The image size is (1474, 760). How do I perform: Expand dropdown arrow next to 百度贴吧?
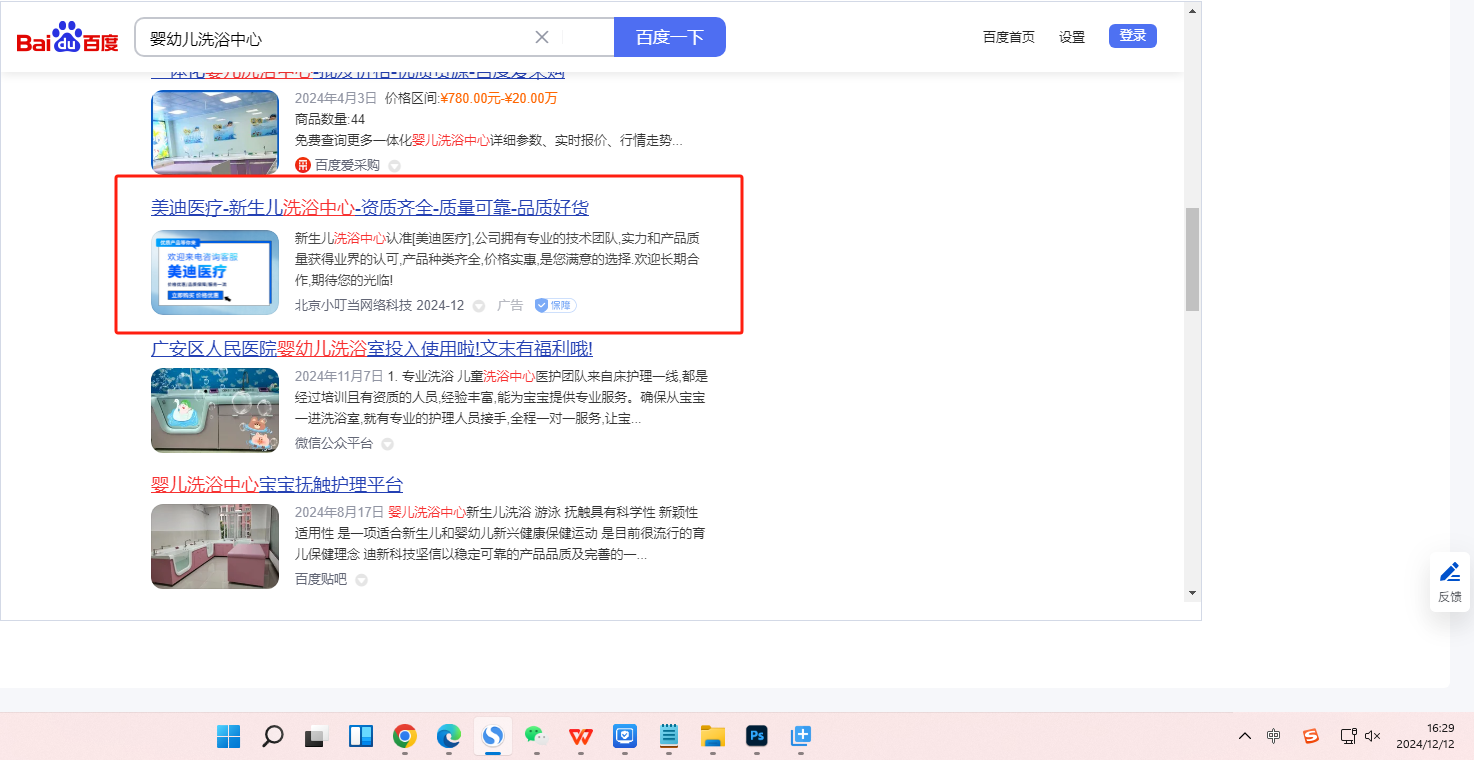pyautogui.click(x=362, y=580)
